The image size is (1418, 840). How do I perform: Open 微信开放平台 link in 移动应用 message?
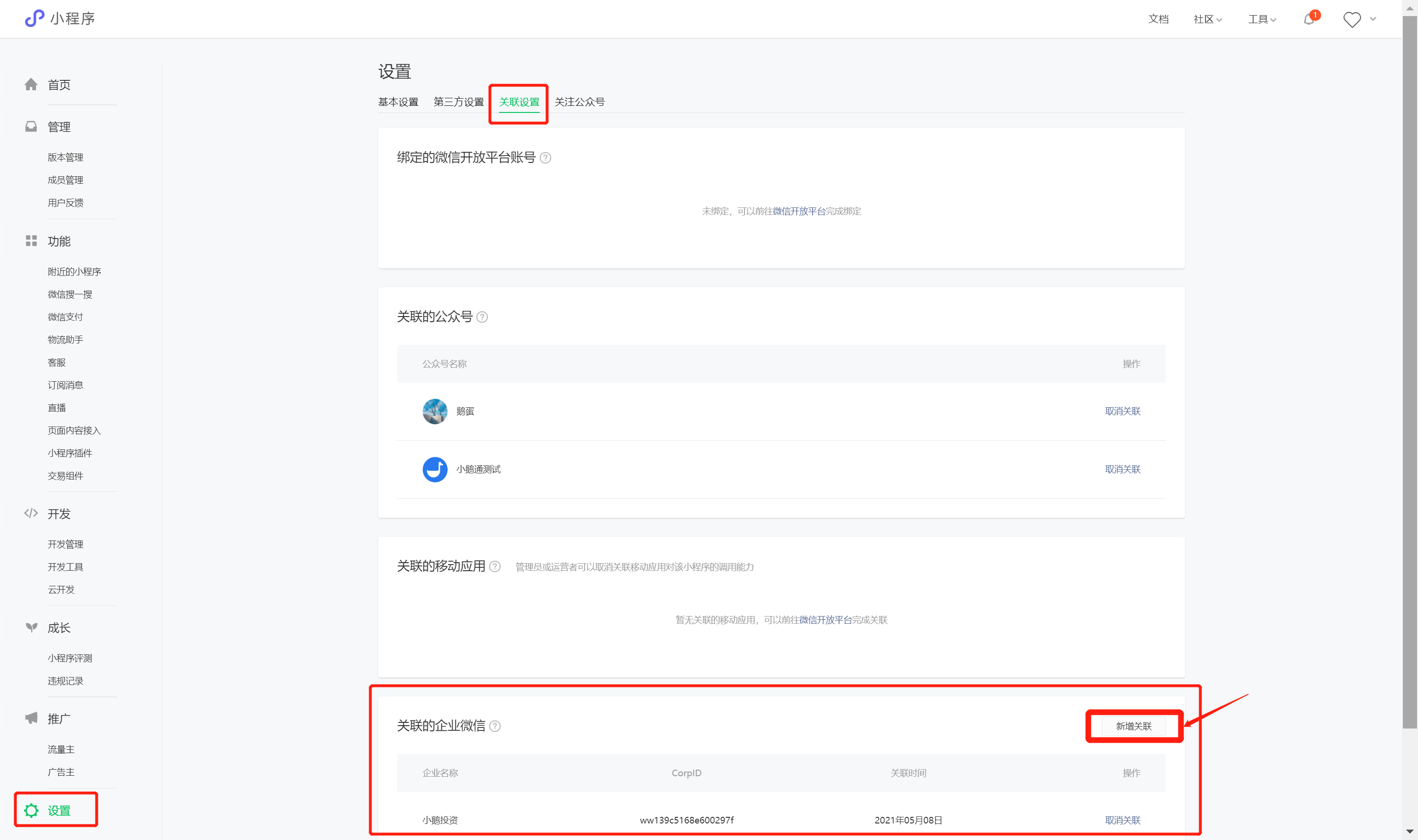pyautogui.click(x=826, y=620)
